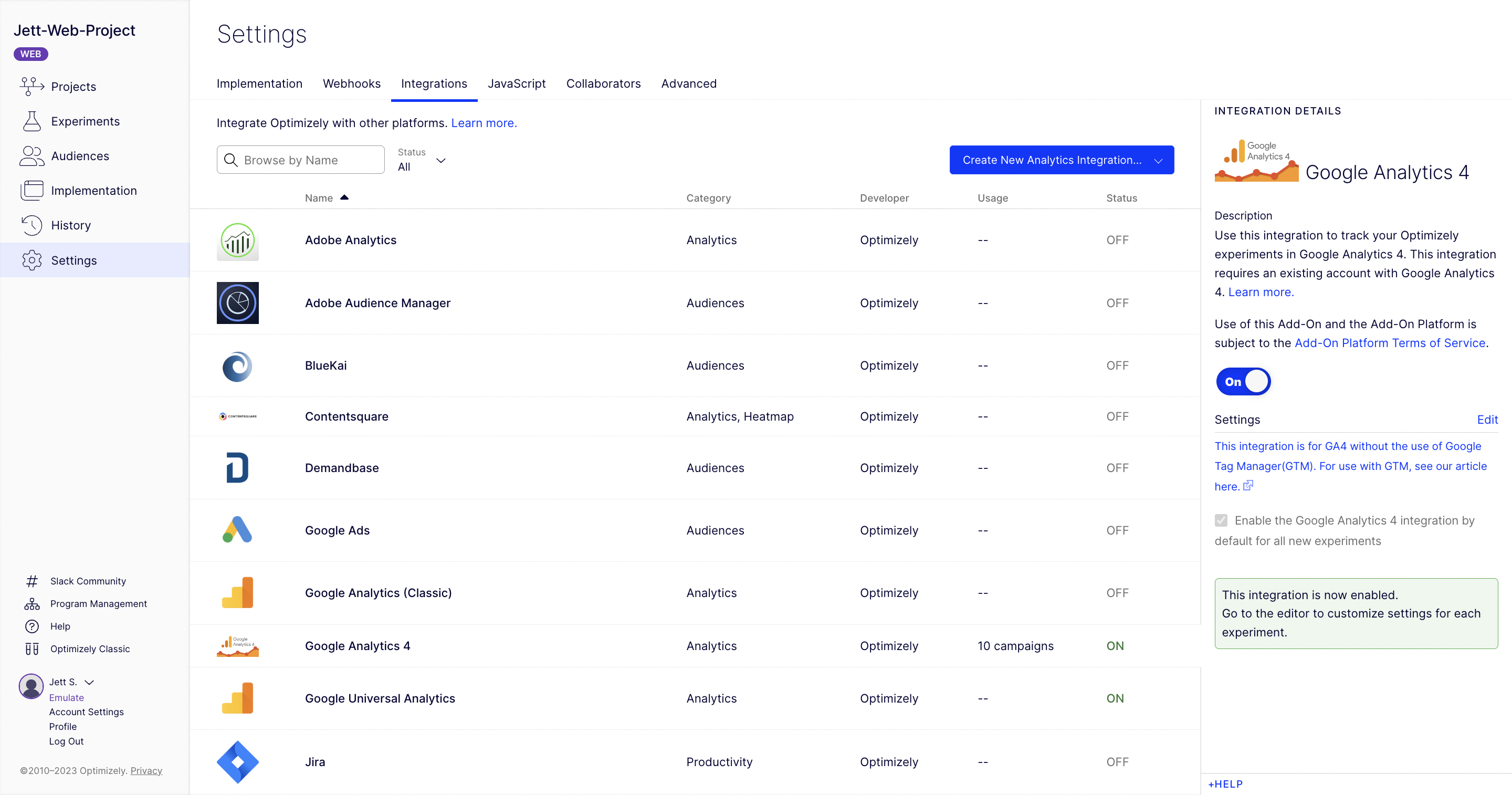Click 'Analytics, Heatmap' category cell
The width and height of the screenshot is (1512, 795).
740,416
